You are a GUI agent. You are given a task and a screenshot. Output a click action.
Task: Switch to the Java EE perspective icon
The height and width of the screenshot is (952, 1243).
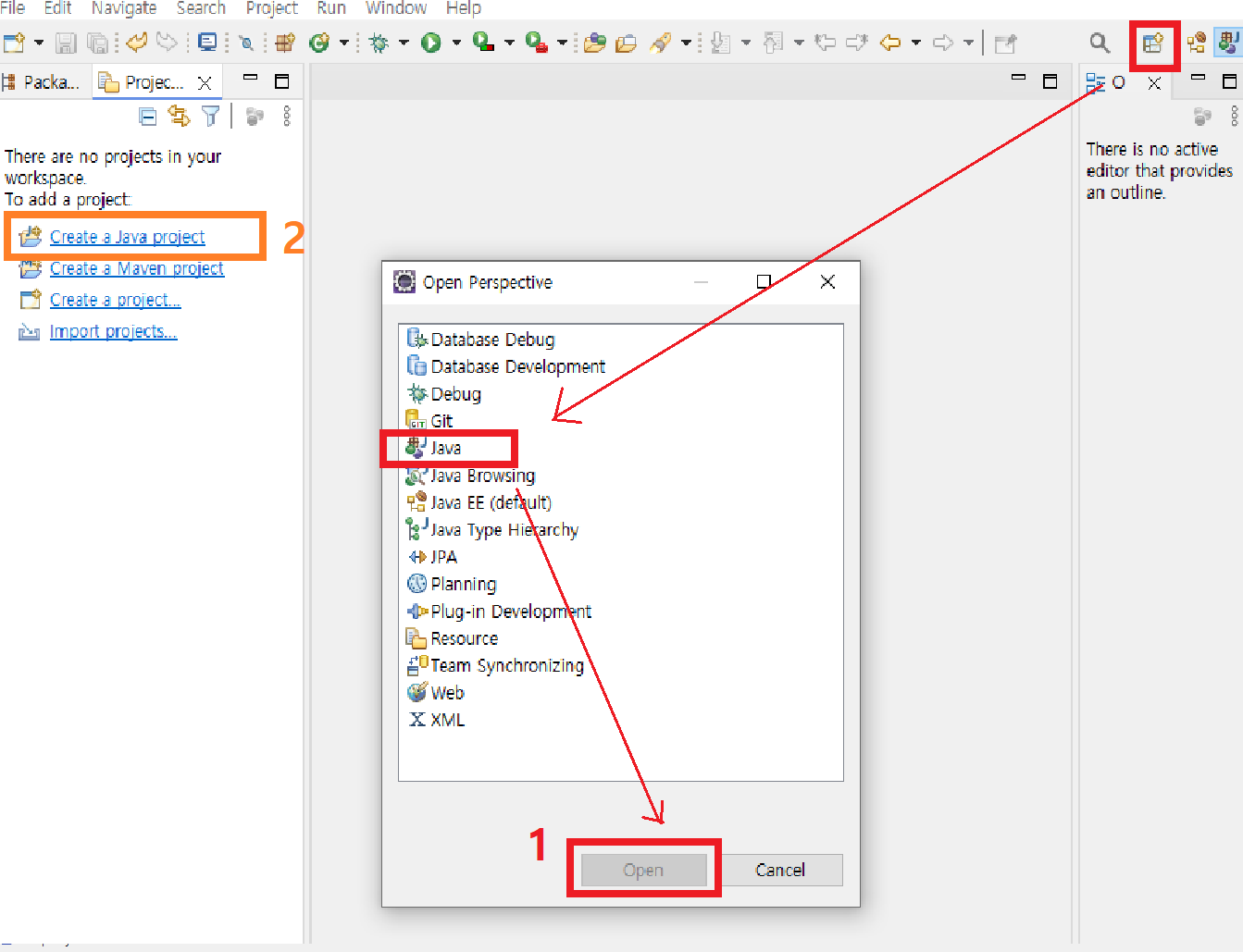pos(1197,43)
